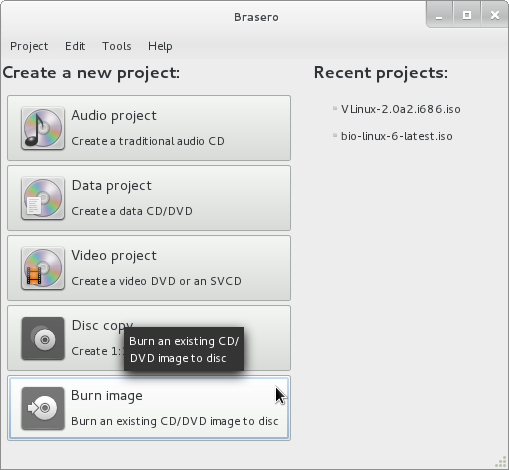
Task: Start a new project via 'Data project' title
Action: [x=112, y=186]
